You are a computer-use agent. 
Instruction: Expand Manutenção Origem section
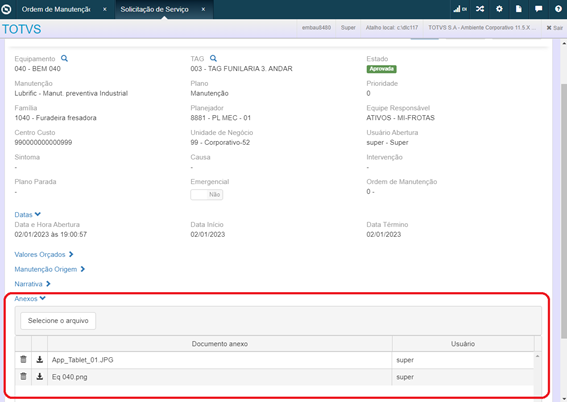pos(50,269)
